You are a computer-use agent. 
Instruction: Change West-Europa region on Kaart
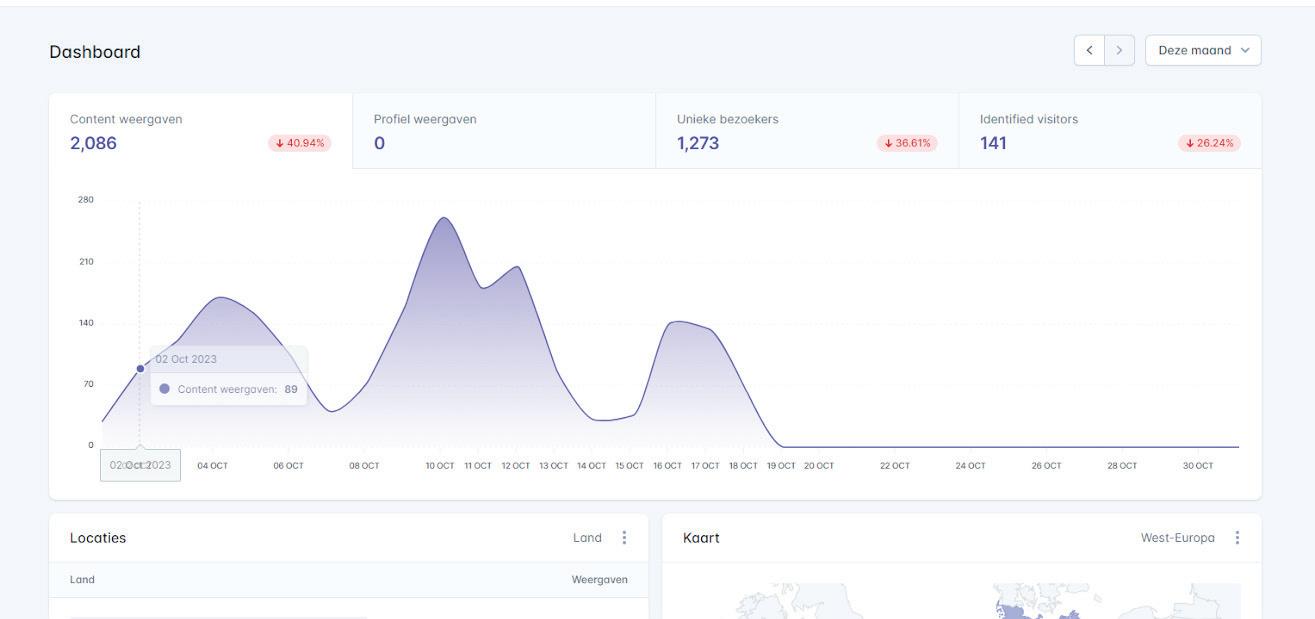pyautogui.click(x=1177, y=538)
